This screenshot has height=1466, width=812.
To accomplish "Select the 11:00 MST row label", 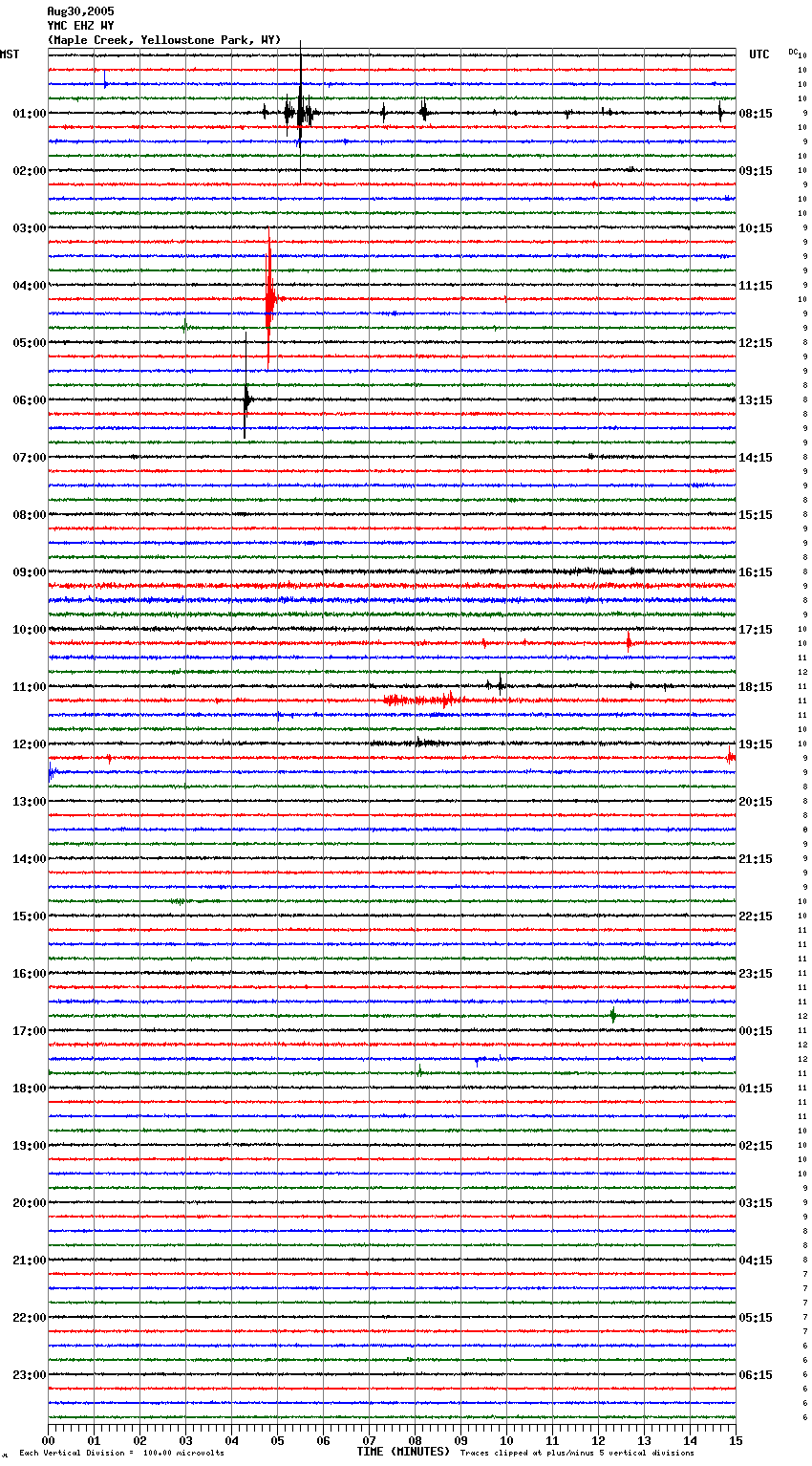I will (x=30, y=687).
